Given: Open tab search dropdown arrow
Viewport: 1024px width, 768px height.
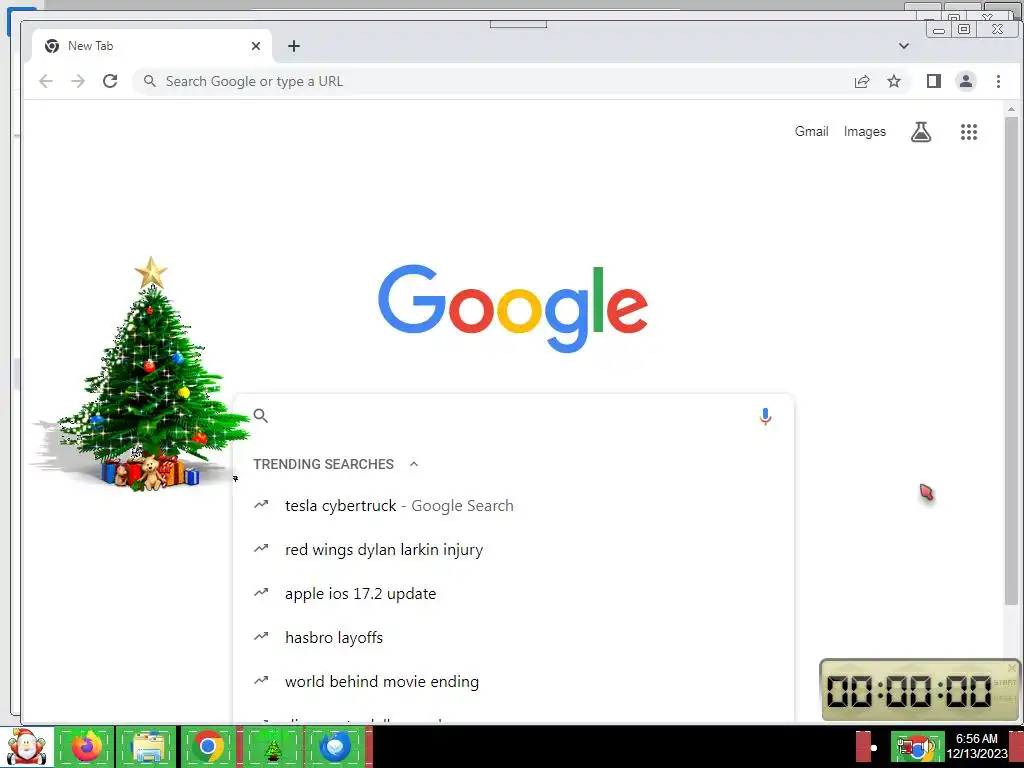Looking at the screenshot, I should point(904,46).
